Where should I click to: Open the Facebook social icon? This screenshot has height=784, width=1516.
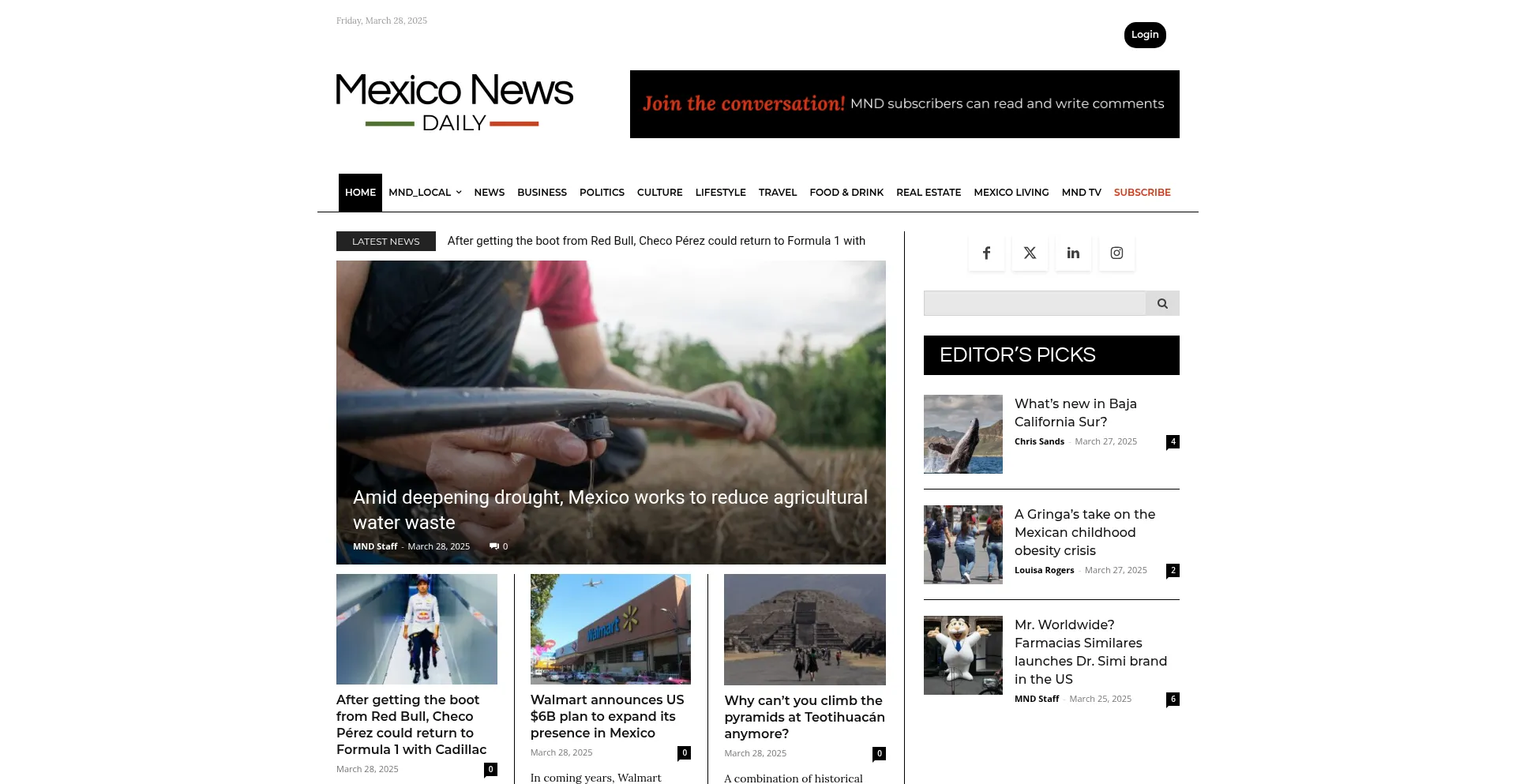pos(986,253)
